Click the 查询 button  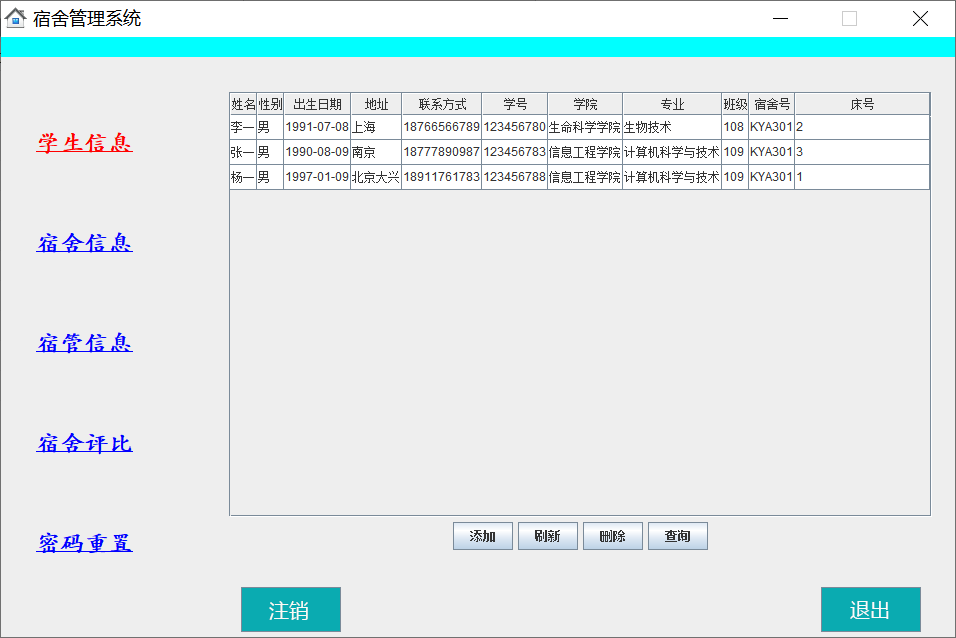[x=678, y=536]
